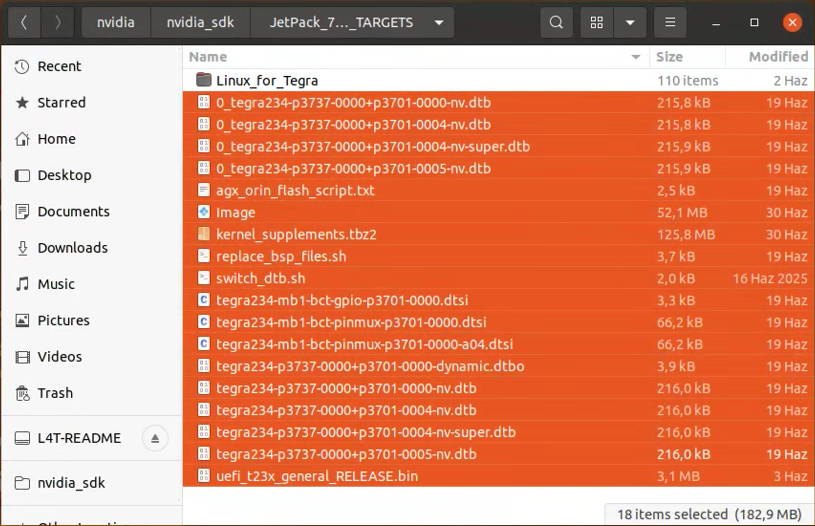Click nvidia_sdk bookmark folder icon

pyautogui.click(x=22, y=483)
